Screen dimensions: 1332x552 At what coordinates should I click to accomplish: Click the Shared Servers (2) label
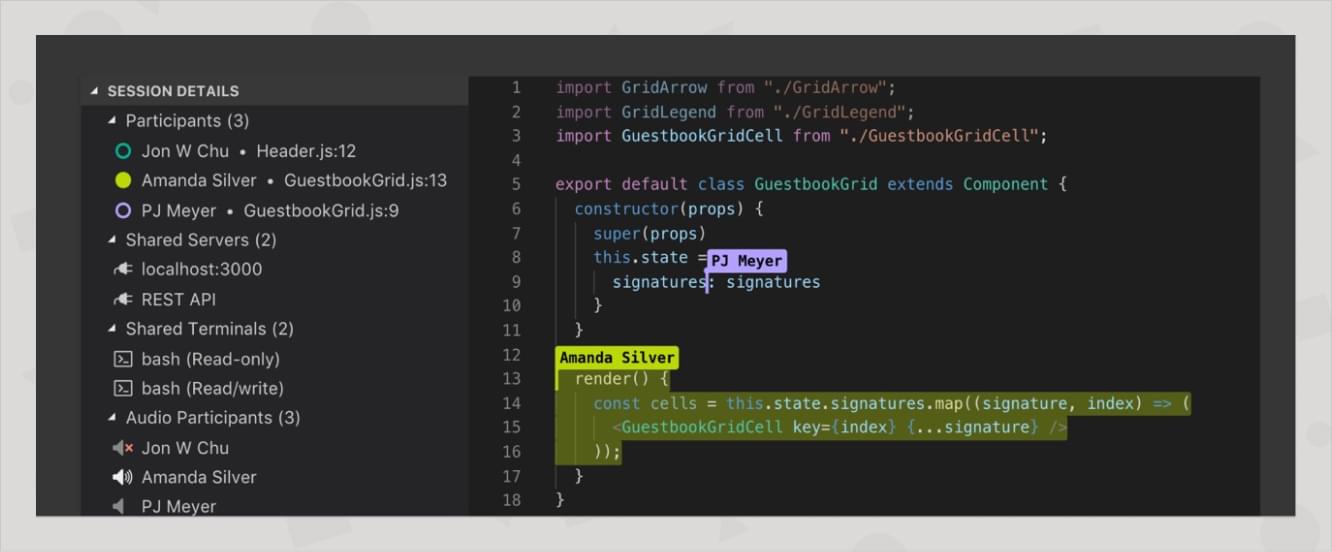pos(201,240)
